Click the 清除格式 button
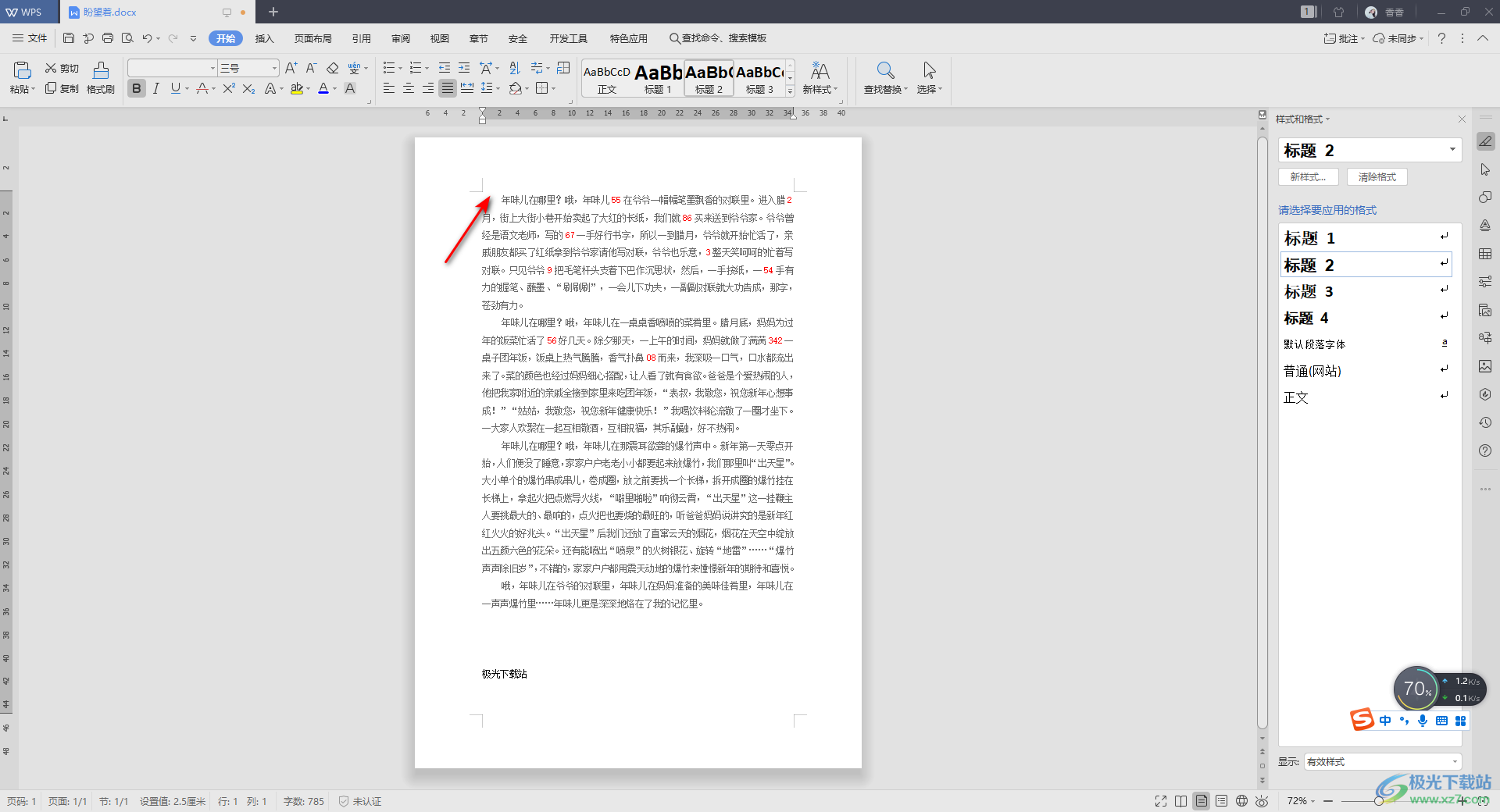 (1377, 176)
